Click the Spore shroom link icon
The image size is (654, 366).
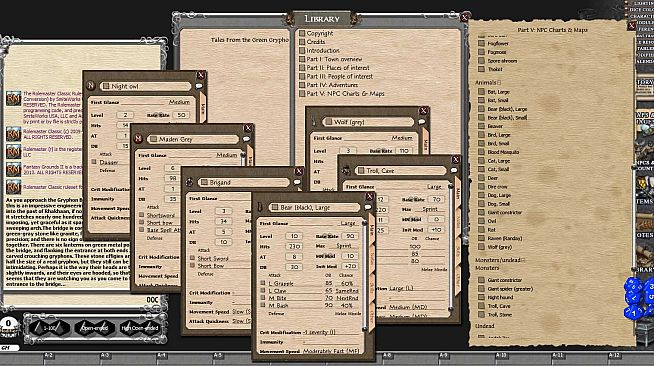click(481, 61)
